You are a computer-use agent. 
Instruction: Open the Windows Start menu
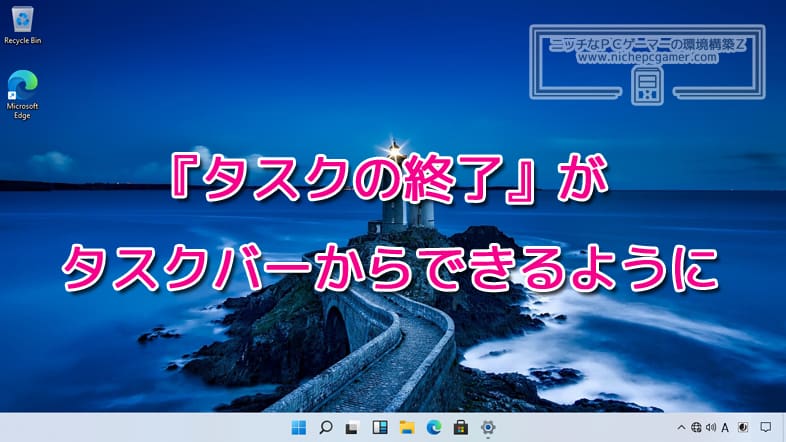[x=299, y=427]
